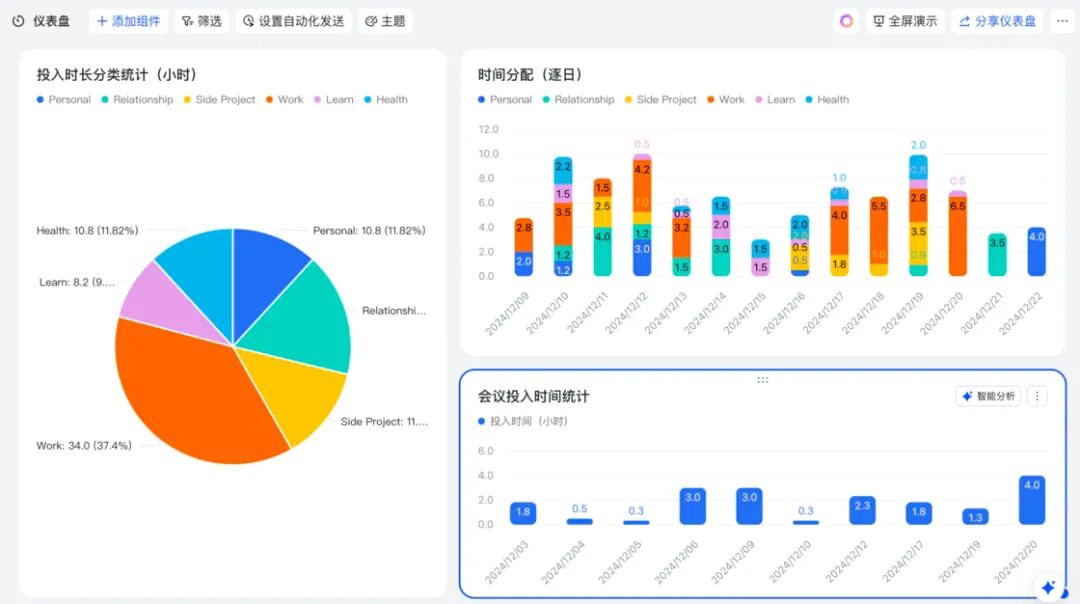This screenshot has height=604, width=1080.
Task: Click 分享仪表盘 to share
Action: 997,21
